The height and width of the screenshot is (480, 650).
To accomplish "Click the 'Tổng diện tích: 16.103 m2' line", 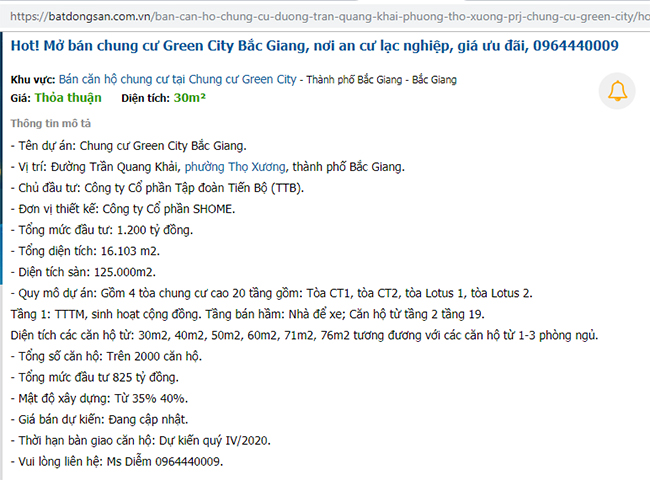I will click(87, 250).
